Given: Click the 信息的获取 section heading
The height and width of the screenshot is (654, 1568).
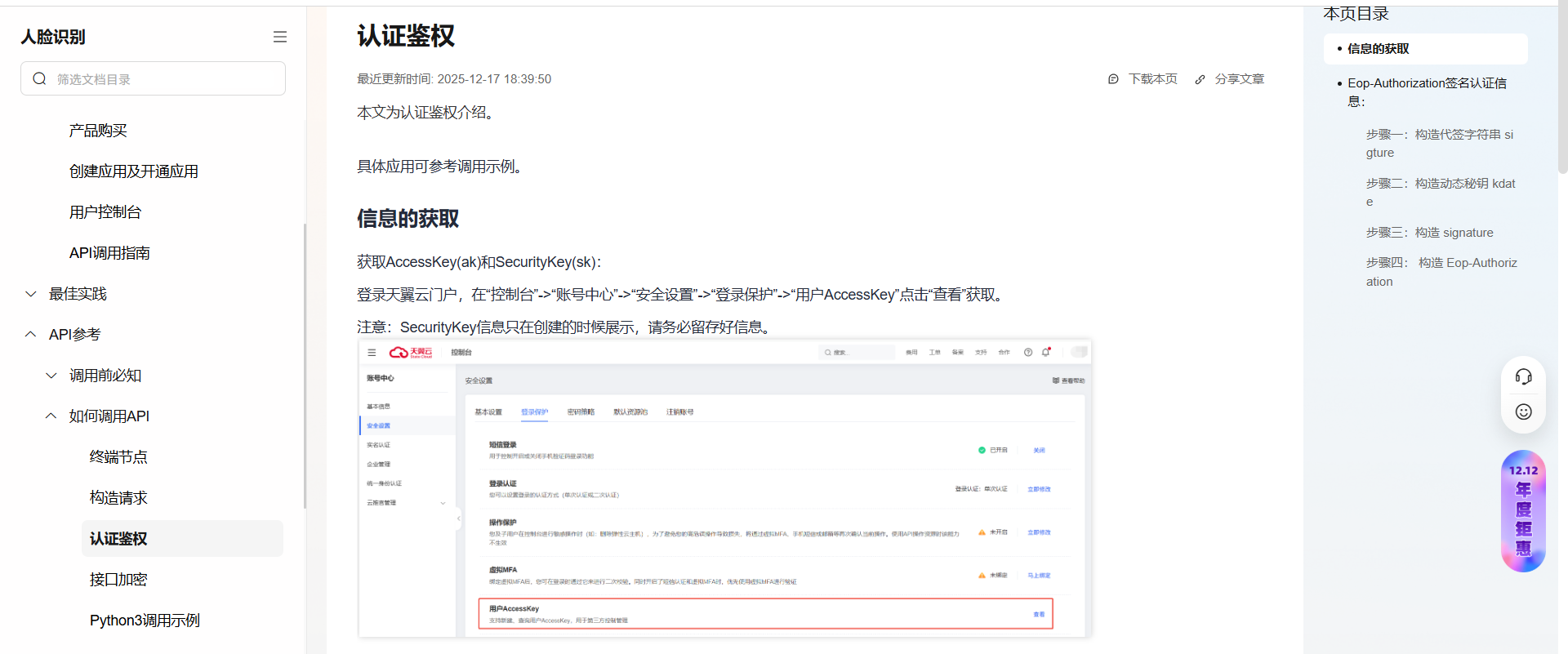Looking at the screenshot, I should click(x=408, y=219).
